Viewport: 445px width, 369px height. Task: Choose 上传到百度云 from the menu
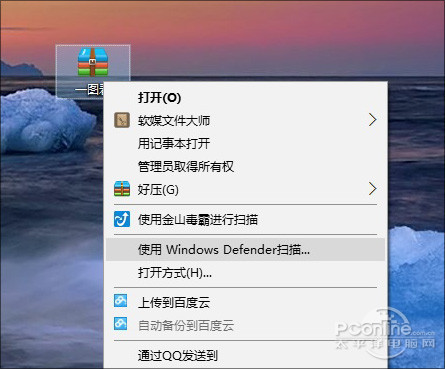(x=245, y=302)
